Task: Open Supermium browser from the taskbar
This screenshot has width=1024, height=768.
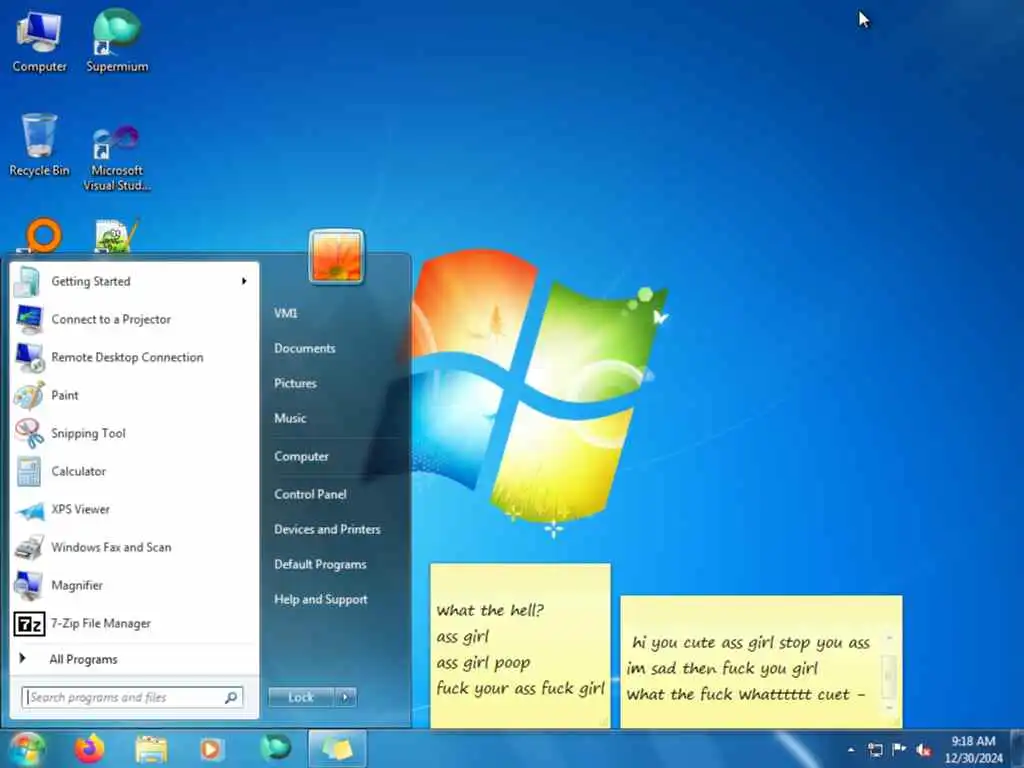Action: 275,748
